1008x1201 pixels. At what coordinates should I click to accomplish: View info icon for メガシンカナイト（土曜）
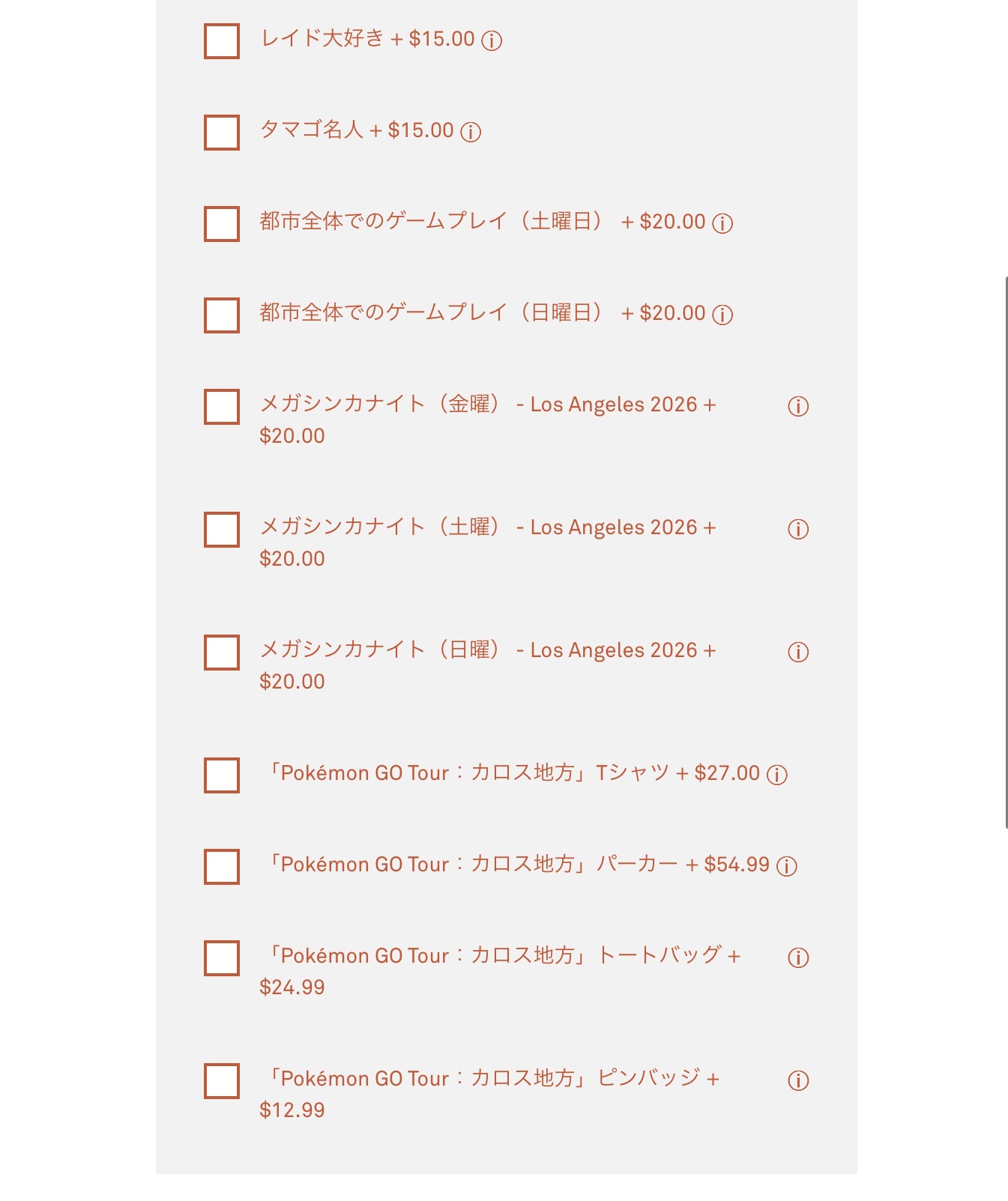(798, 529)
